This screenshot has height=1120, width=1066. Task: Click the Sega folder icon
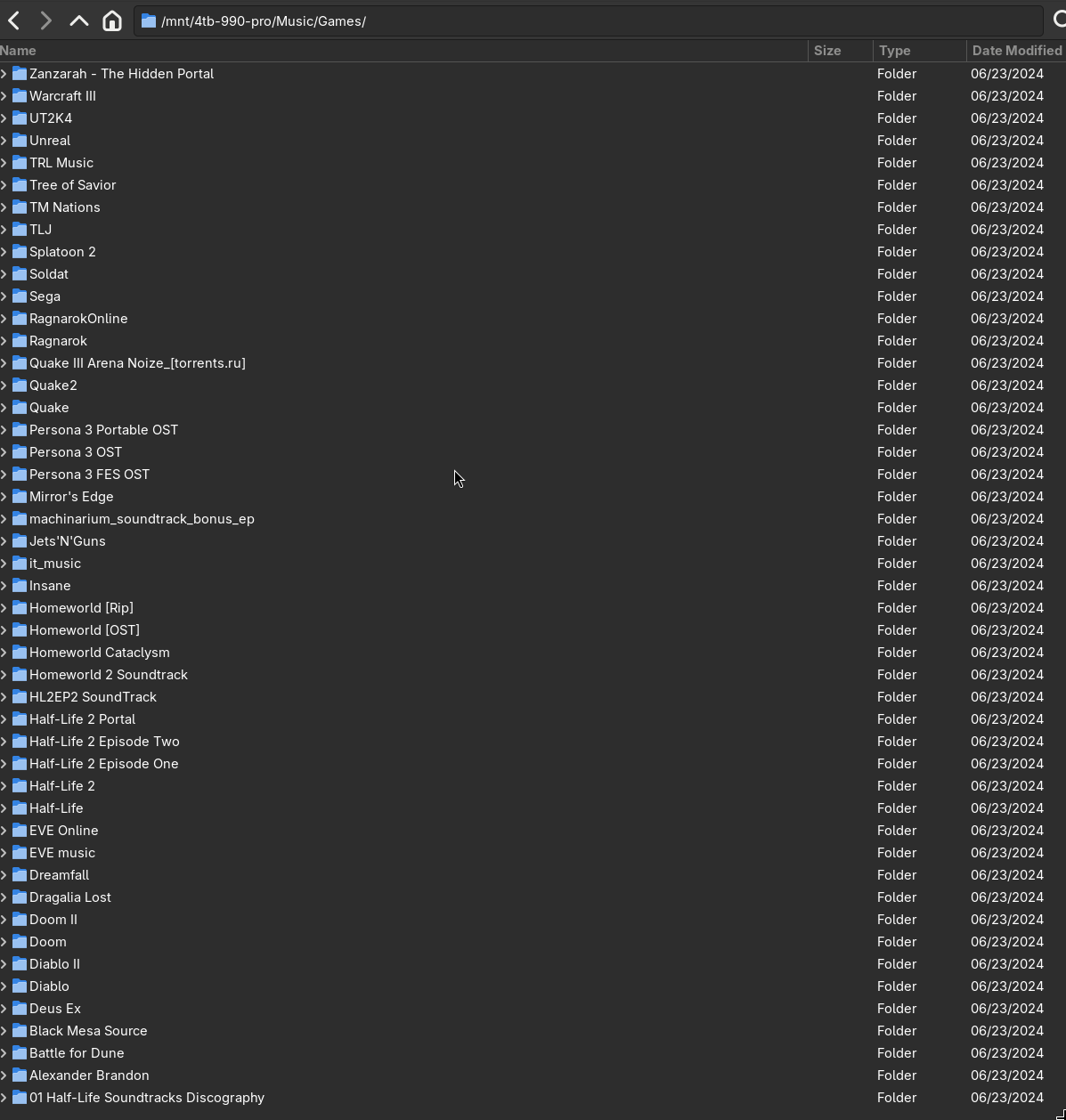(19, 296)
